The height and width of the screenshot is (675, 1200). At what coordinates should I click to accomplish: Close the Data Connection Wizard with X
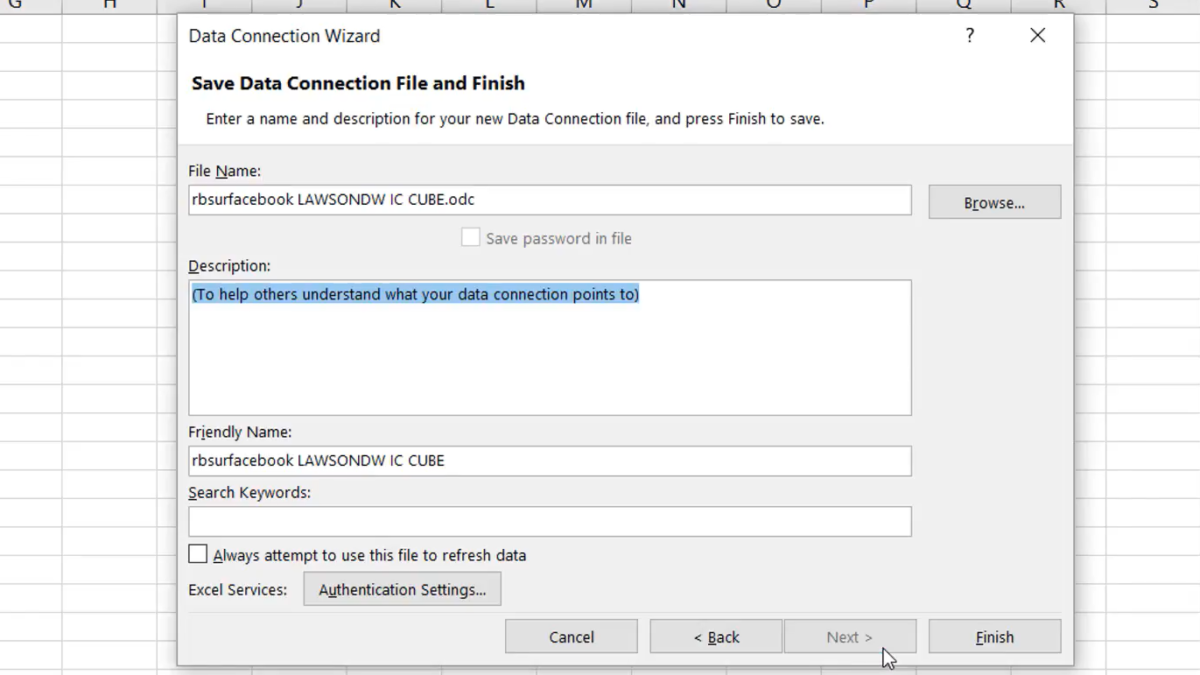click(1037, 35)
